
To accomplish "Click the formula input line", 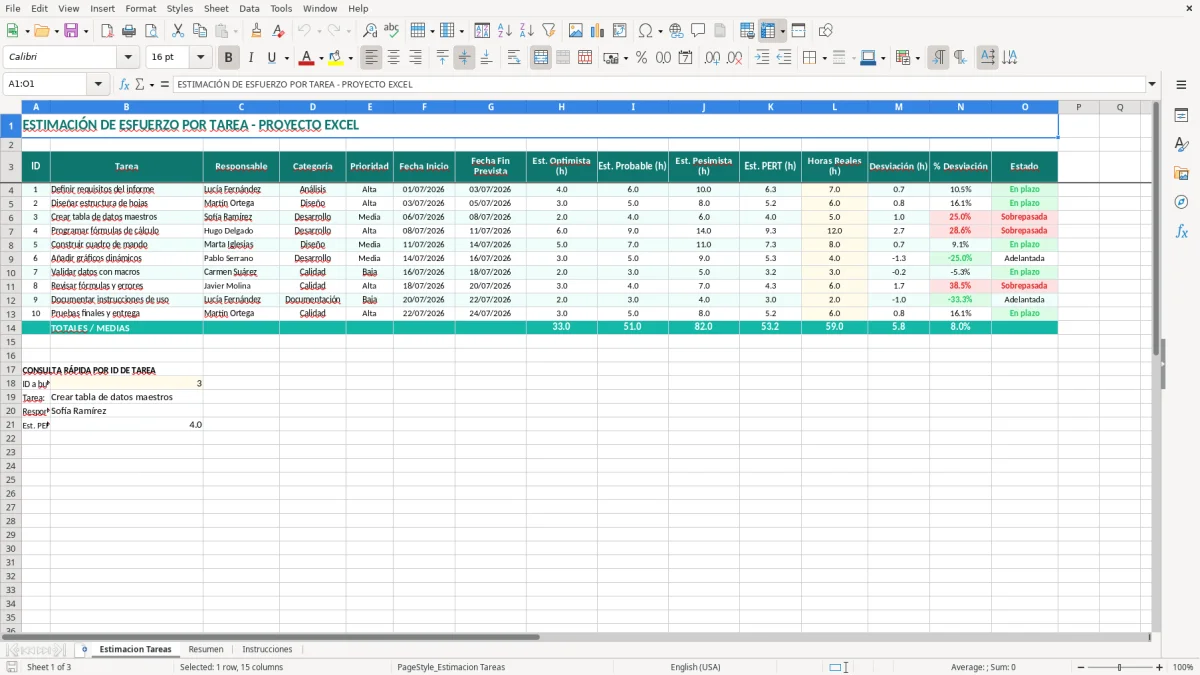I will click(658, 84).
